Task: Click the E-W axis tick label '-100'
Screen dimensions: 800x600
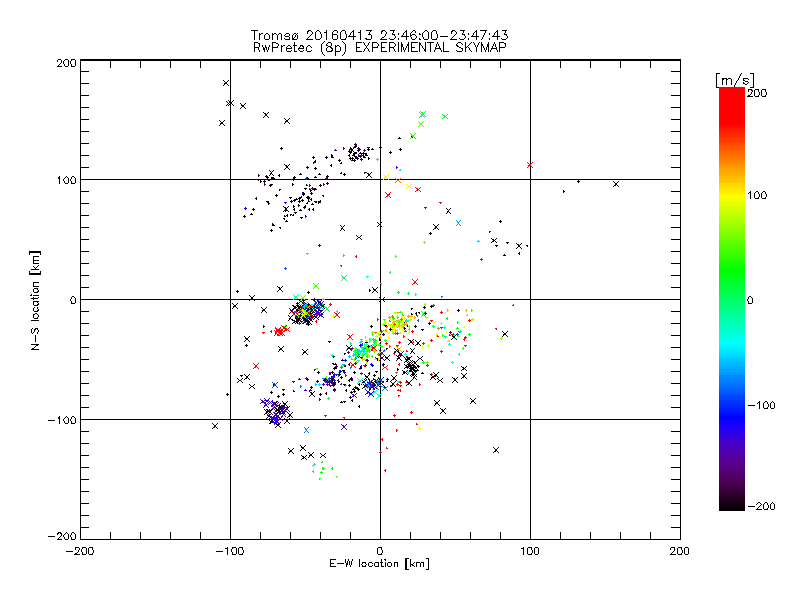Action: click(230, 551)
